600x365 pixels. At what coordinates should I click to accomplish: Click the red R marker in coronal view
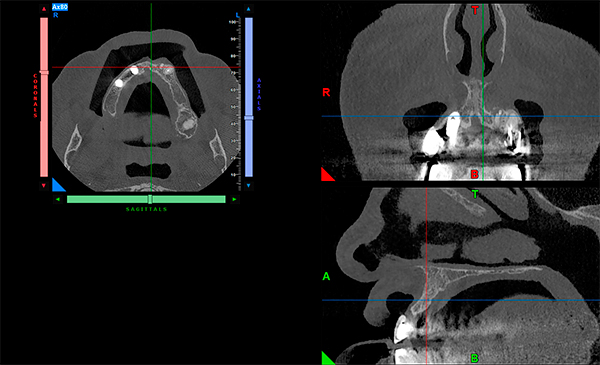point(326,92)
